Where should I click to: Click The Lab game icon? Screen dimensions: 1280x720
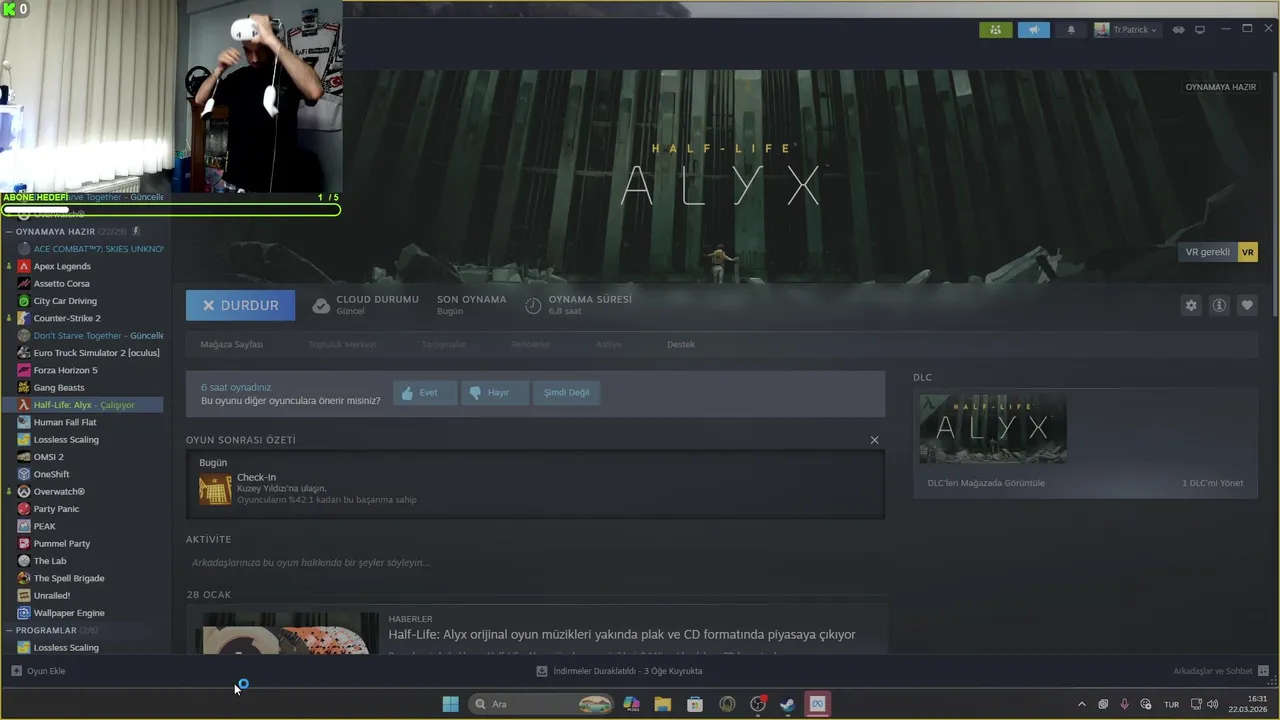[x=24, y=561]
